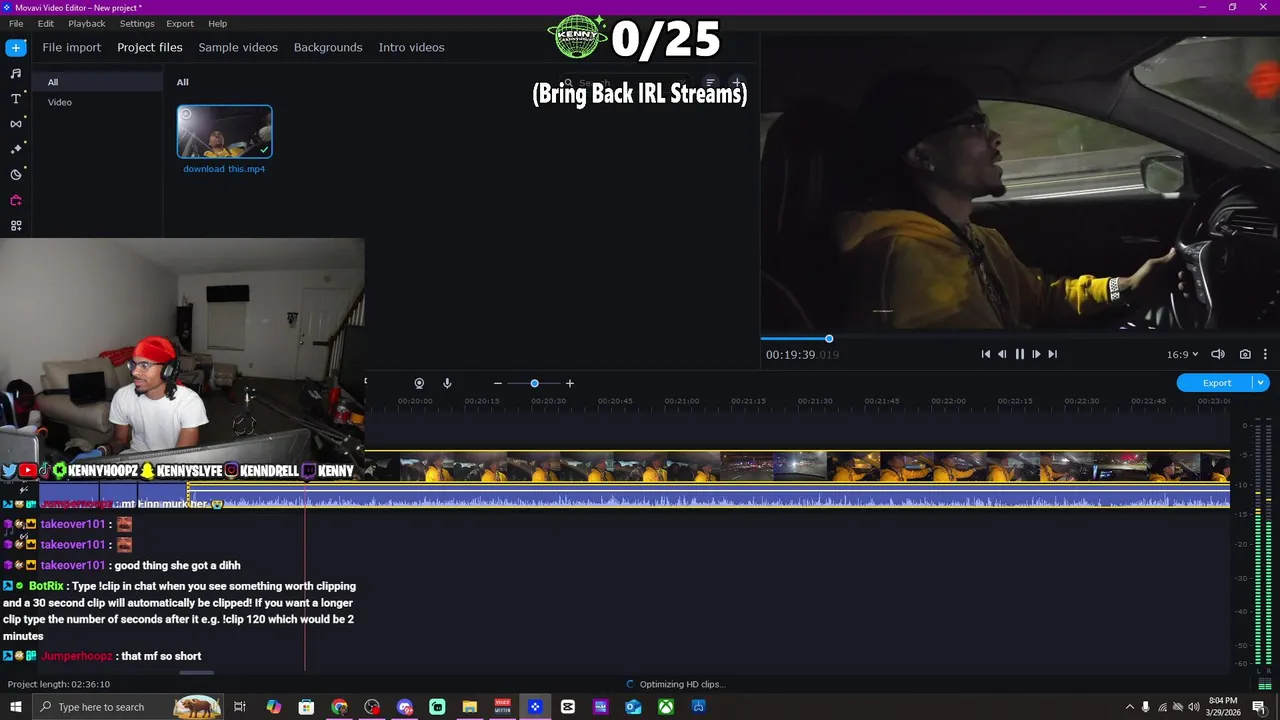The width and height of the screenshot is (1280, 720).
Task: Open the 16:9 aspect ratio dropdown
Action: [1182, 354]
